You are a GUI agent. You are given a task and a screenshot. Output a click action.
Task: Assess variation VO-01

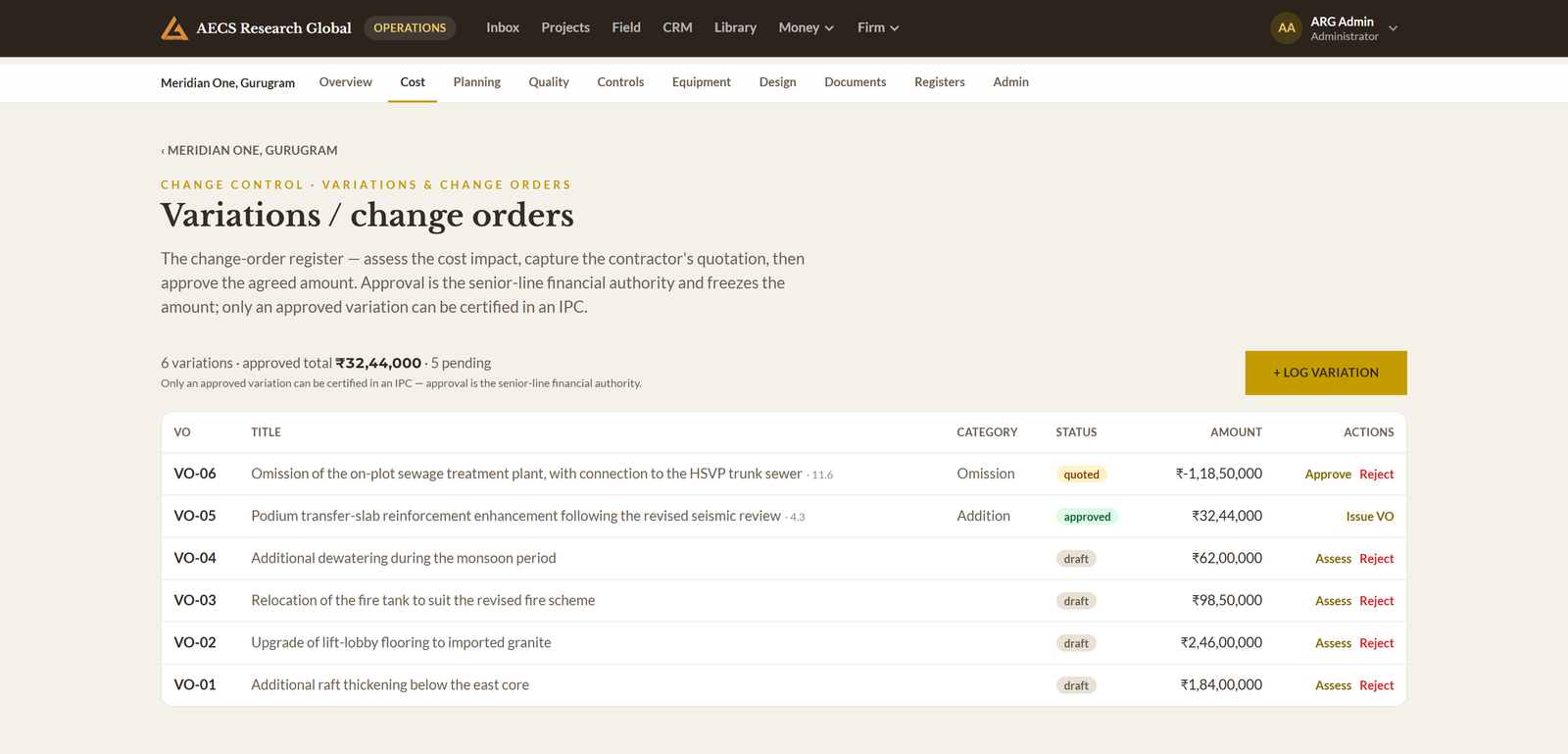click(1333, 685)
